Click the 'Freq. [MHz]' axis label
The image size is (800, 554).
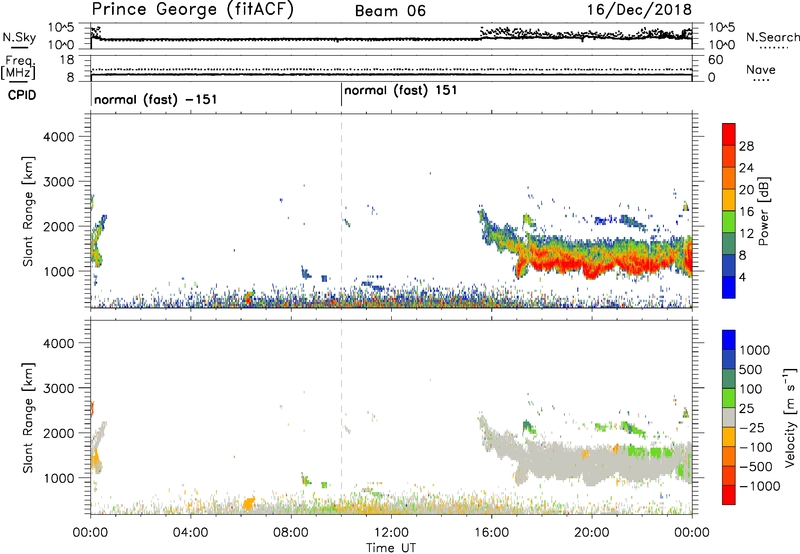tap(18, 67)
